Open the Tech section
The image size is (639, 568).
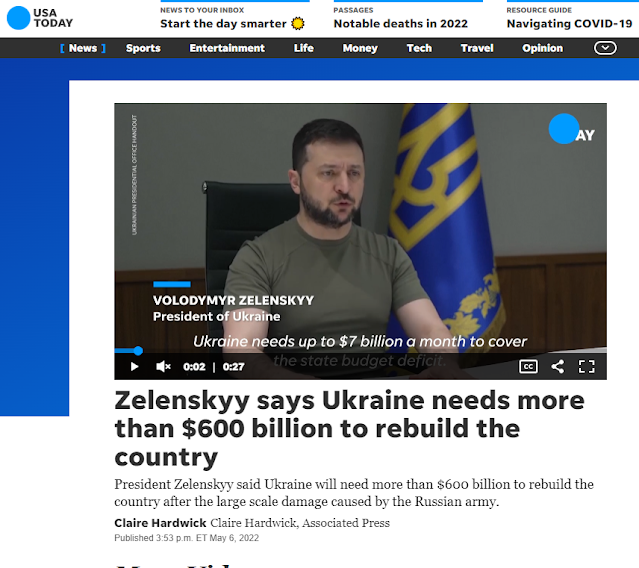pos(419,48)
